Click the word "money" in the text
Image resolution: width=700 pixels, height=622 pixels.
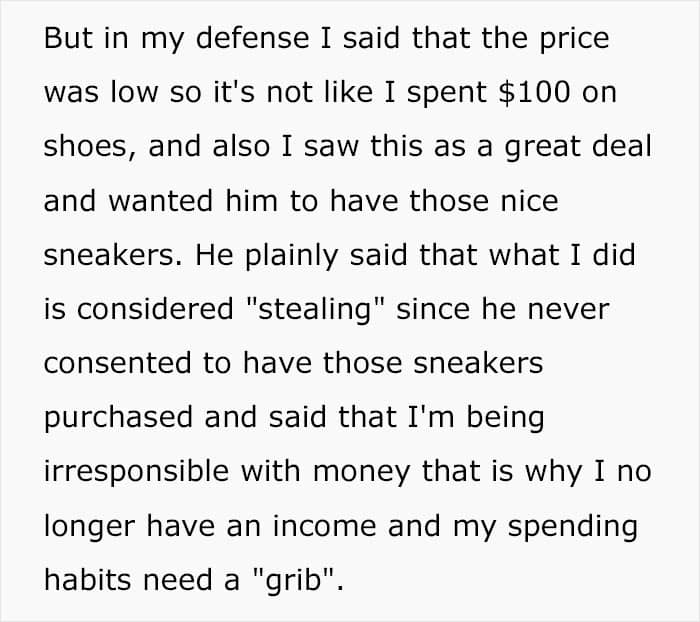pos(361,472)
